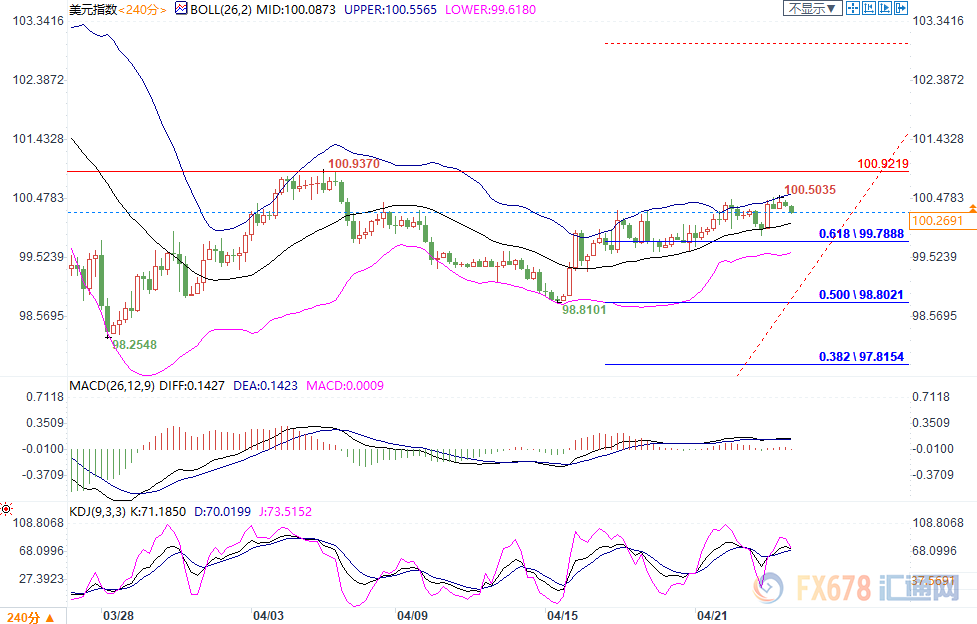Click the MACD(26,12,9) indicator title
Viewport: 977px width, 624px height.
110,385
